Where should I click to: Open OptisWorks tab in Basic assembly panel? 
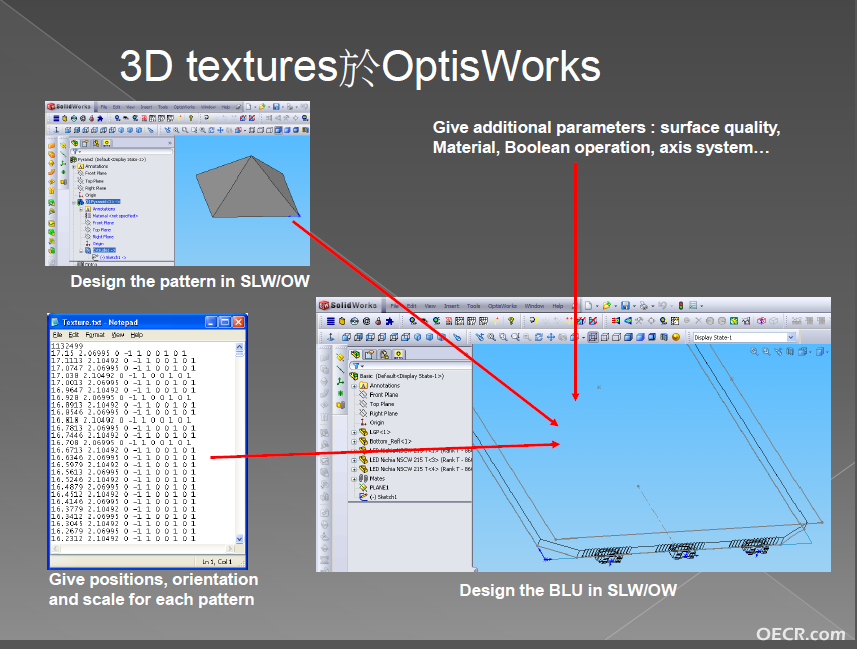point(398,354)
